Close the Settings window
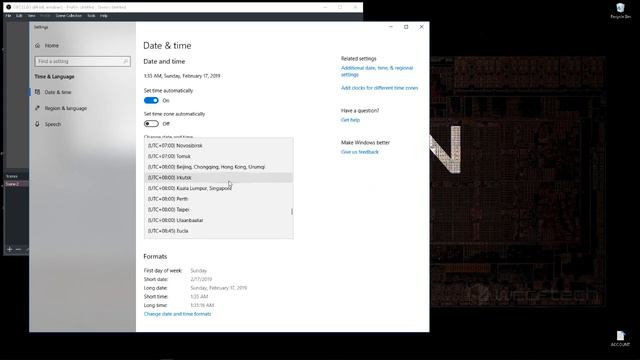 pyautogui.click(x=422, y=27)
